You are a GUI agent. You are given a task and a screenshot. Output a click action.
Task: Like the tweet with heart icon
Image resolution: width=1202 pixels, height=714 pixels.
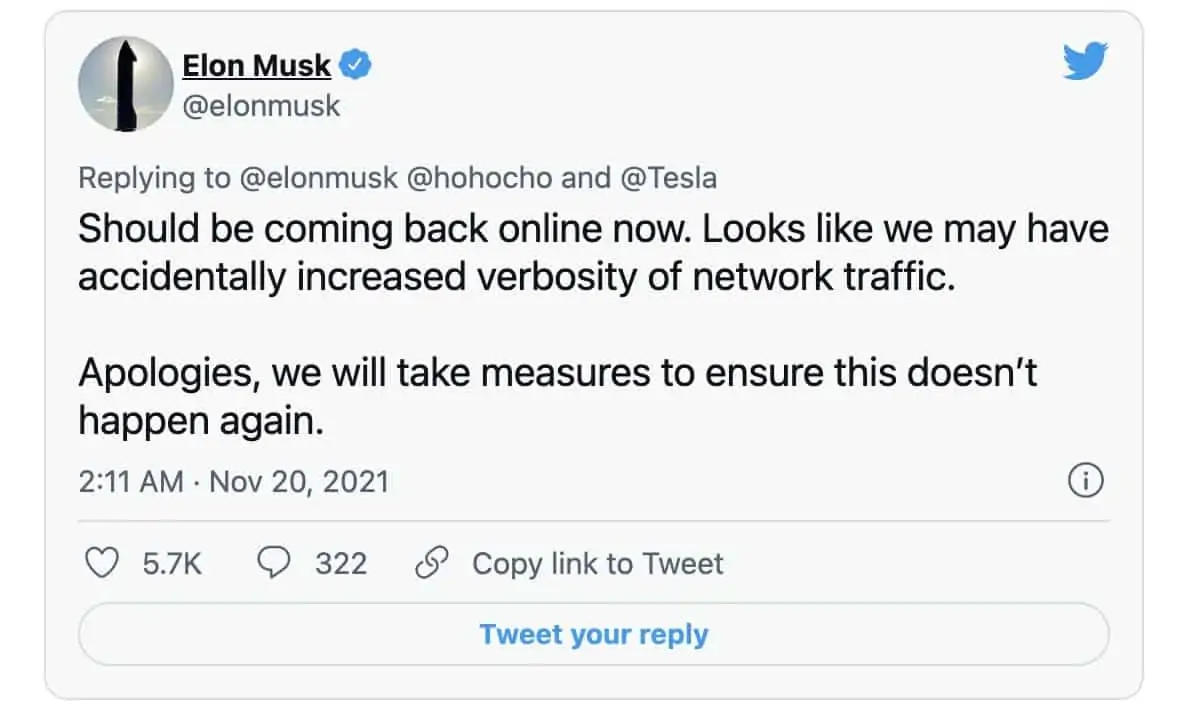point(100,564)
